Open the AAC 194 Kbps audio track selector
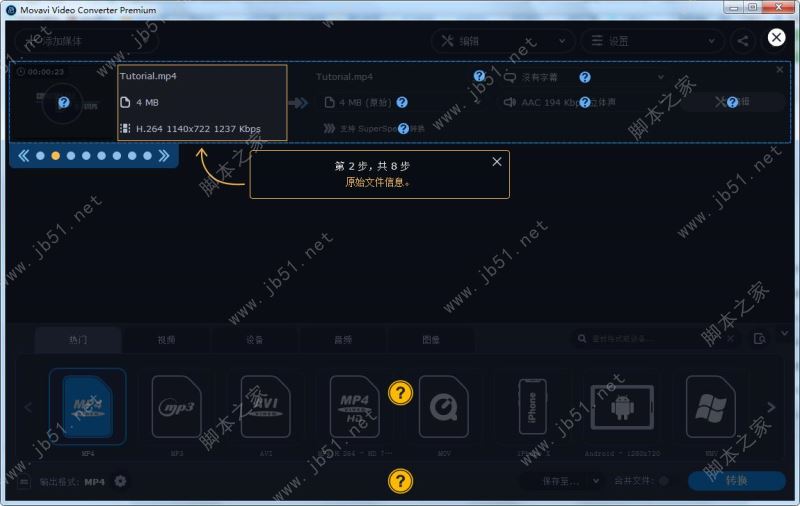The width and height of the screenshot is (800, 506). point(584,103)
